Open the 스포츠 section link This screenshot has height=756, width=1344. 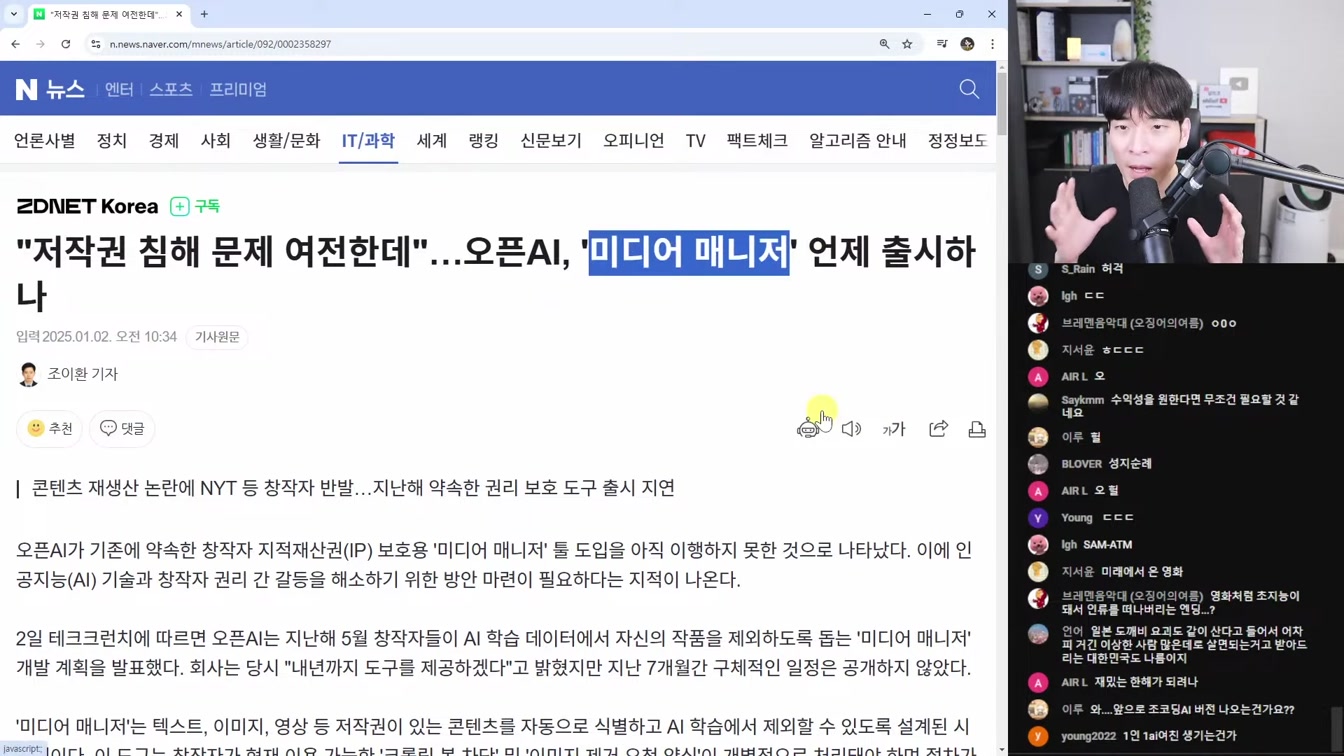pos(171,89)
